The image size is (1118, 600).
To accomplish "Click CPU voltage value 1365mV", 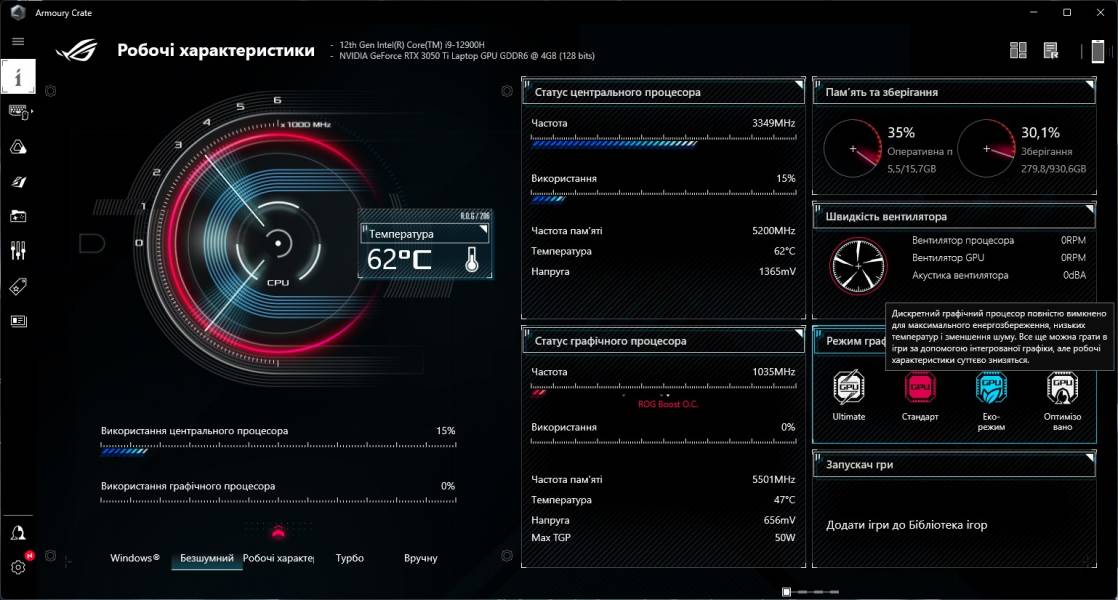I will (x=777, y=271).
